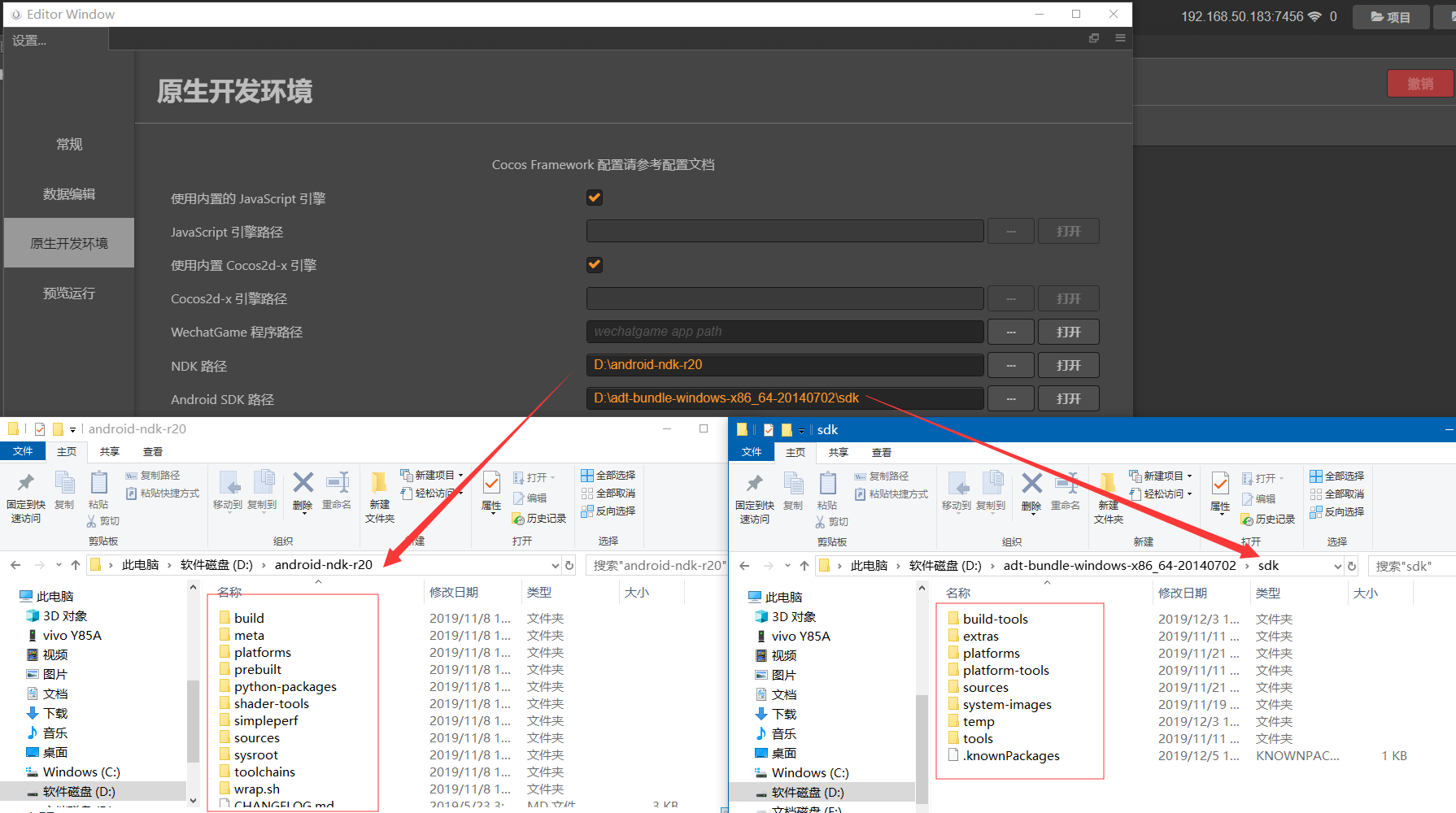
Task: Select 常规 (General) settings tab
Action: 69,144
